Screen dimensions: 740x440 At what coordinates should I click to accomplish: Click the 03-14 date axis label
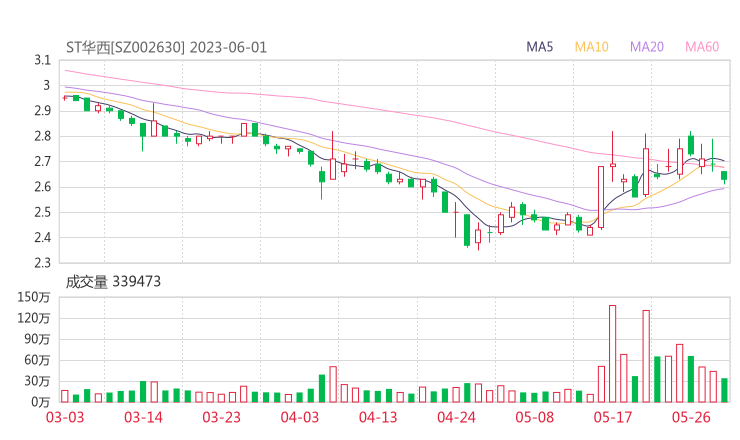143,417
